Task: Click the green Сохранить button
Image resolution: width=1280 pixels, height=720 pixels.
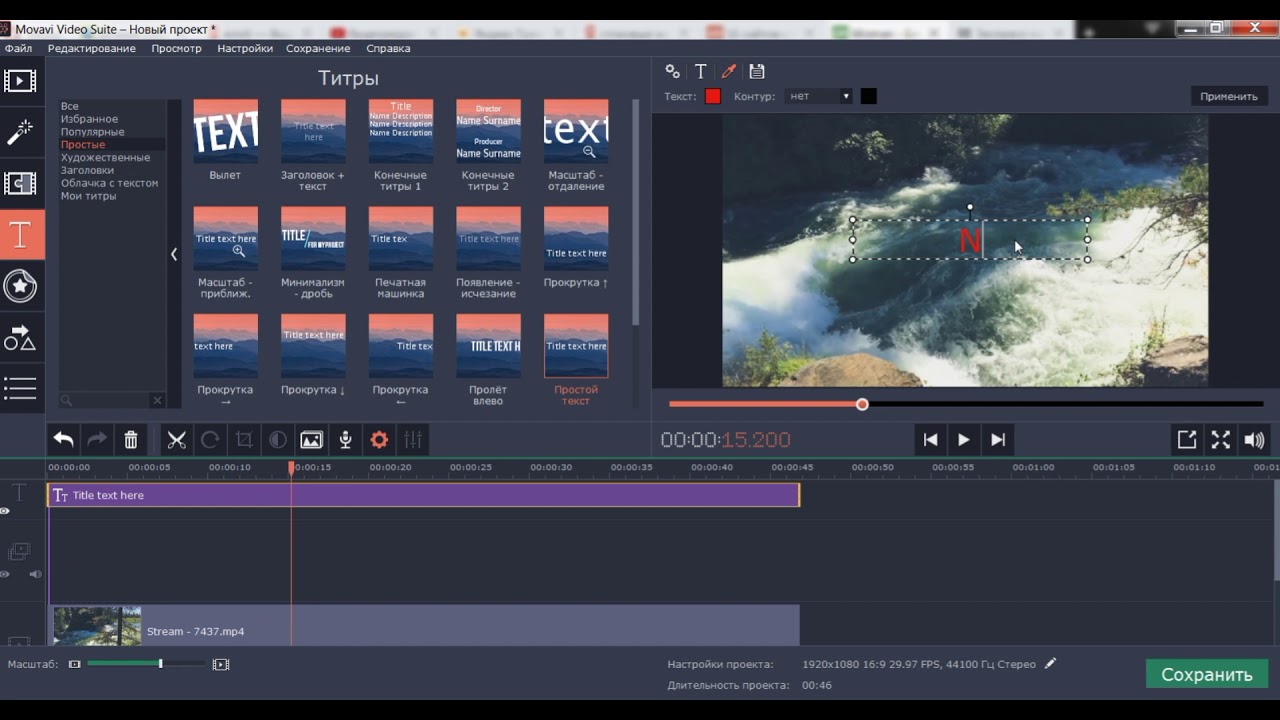Action: pos(1207,674)
